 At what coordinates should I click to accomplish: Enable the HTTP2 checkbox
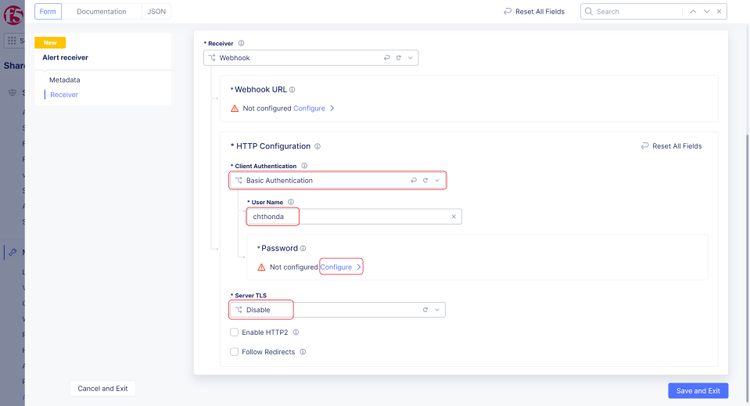(x=234, y=332)
